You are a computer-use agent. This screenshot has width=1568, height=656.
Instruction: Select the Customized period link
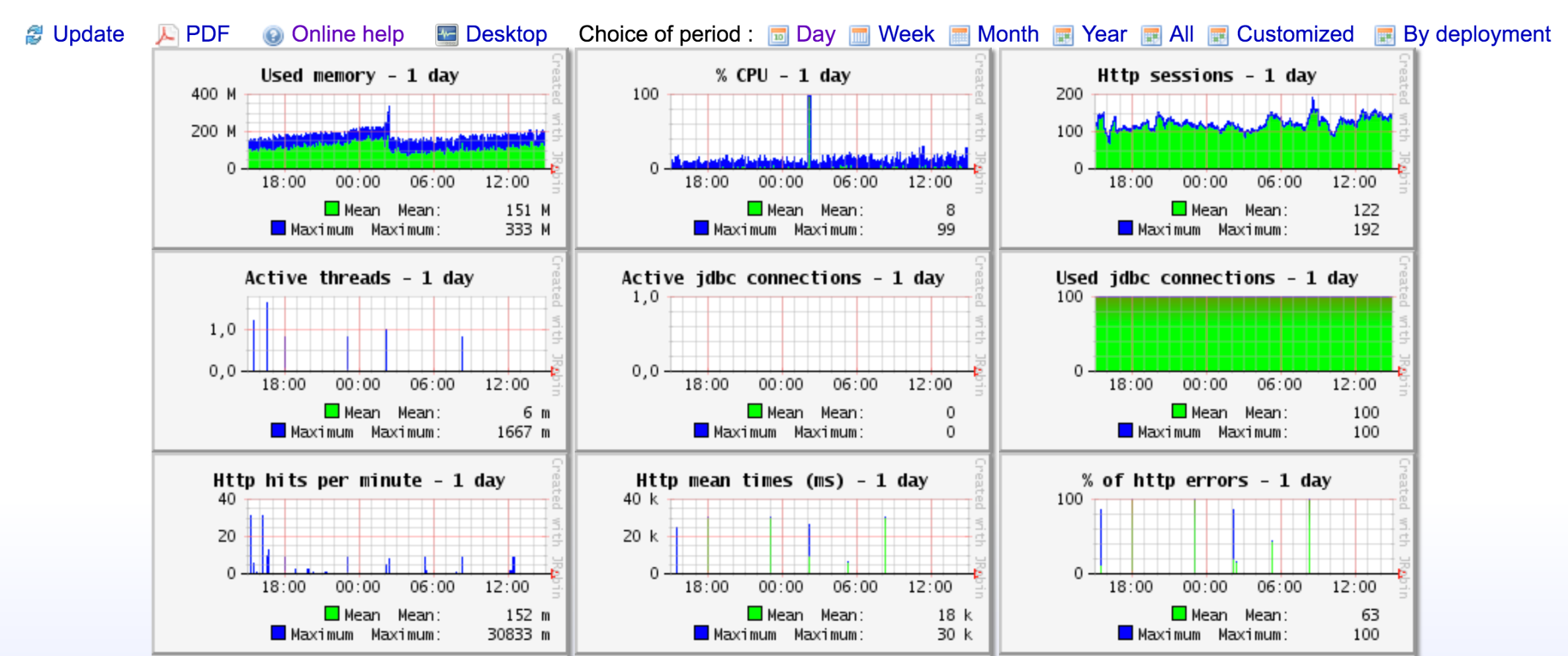point(1293,34)
